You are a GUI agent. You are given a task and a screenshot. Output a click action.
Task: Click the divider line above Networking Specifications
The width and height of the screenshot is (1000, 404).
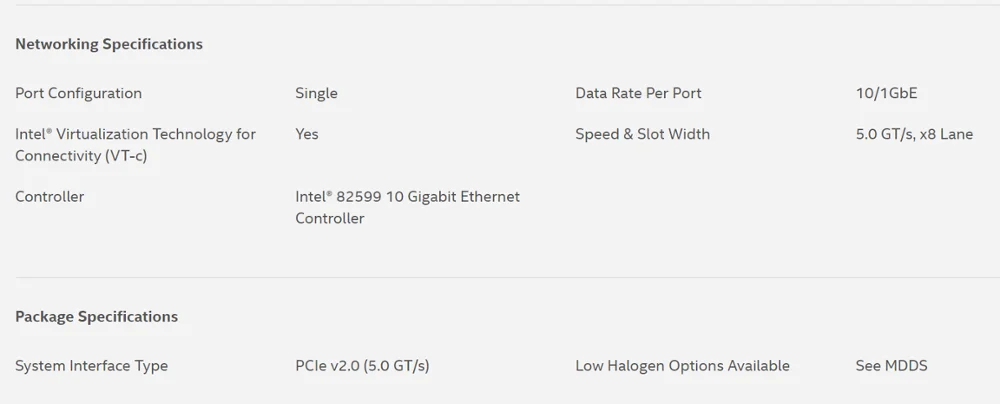pyautogui.click(x=500, y=5)
